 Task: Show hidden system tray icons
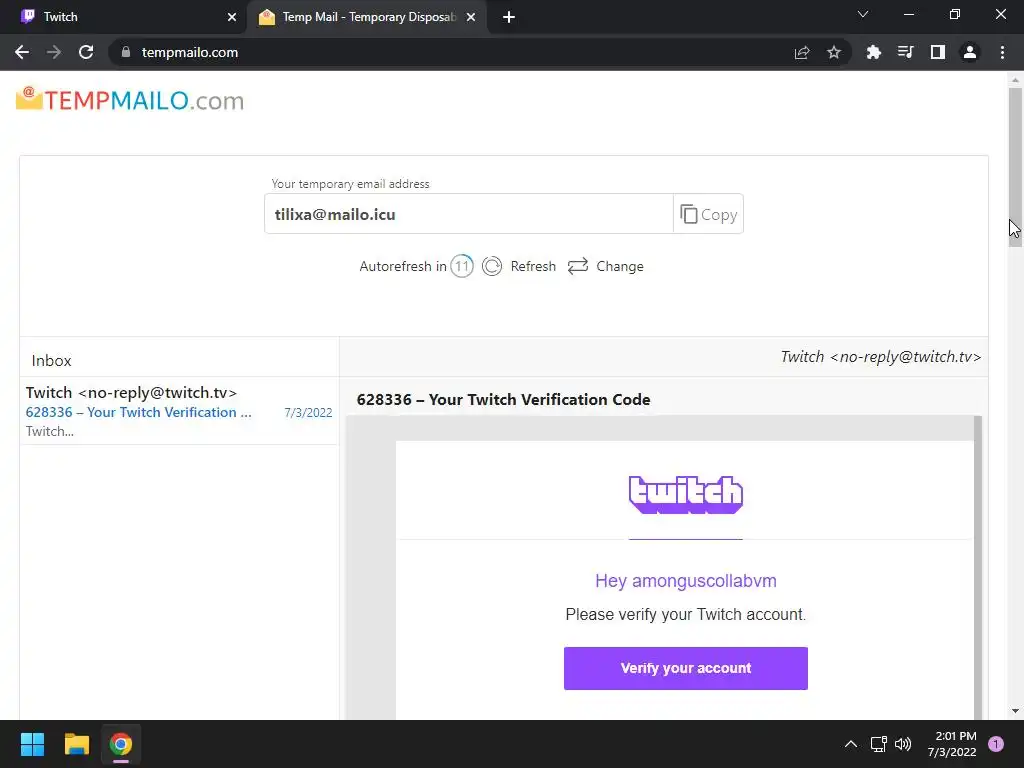point(851,744)
